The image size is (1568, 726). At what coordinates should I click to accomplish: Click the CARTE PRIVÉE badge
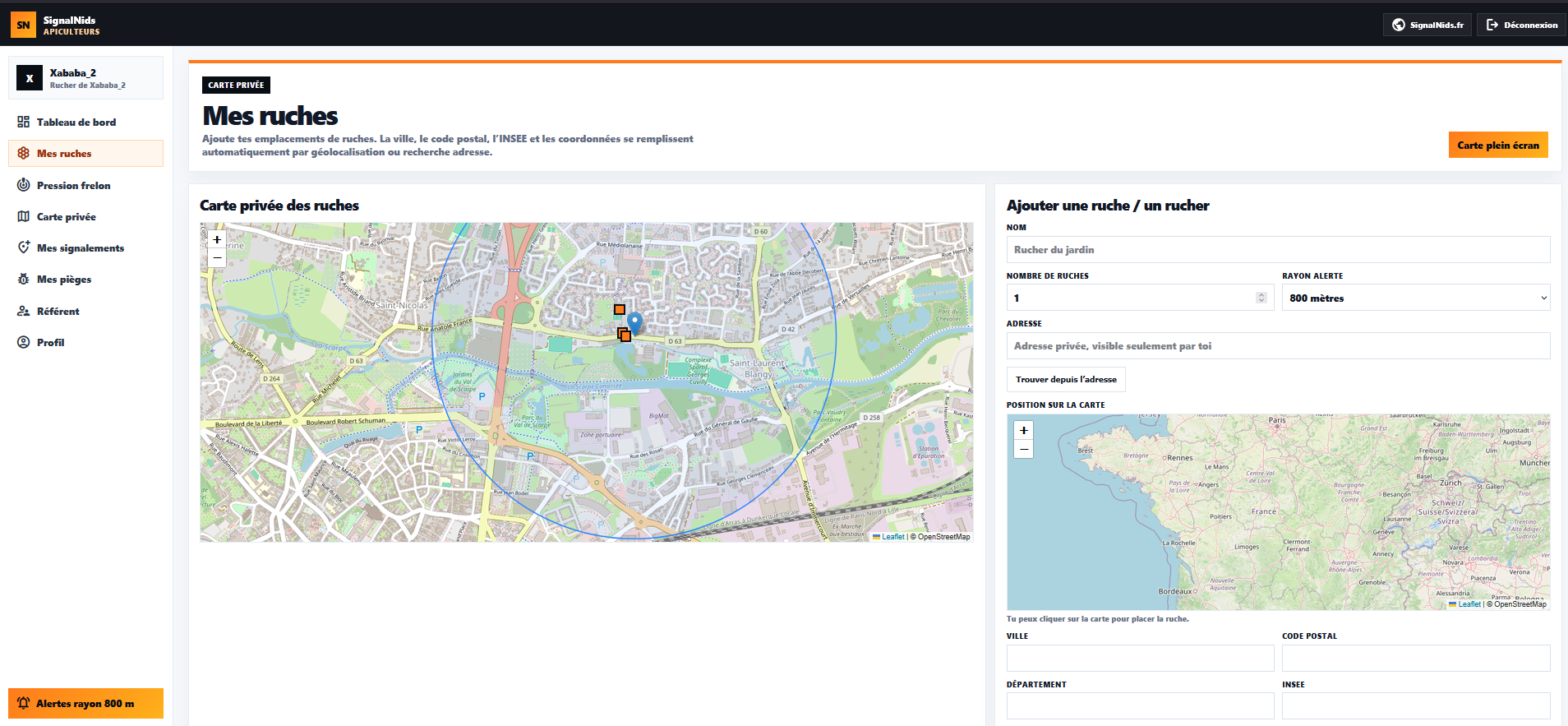236,85
